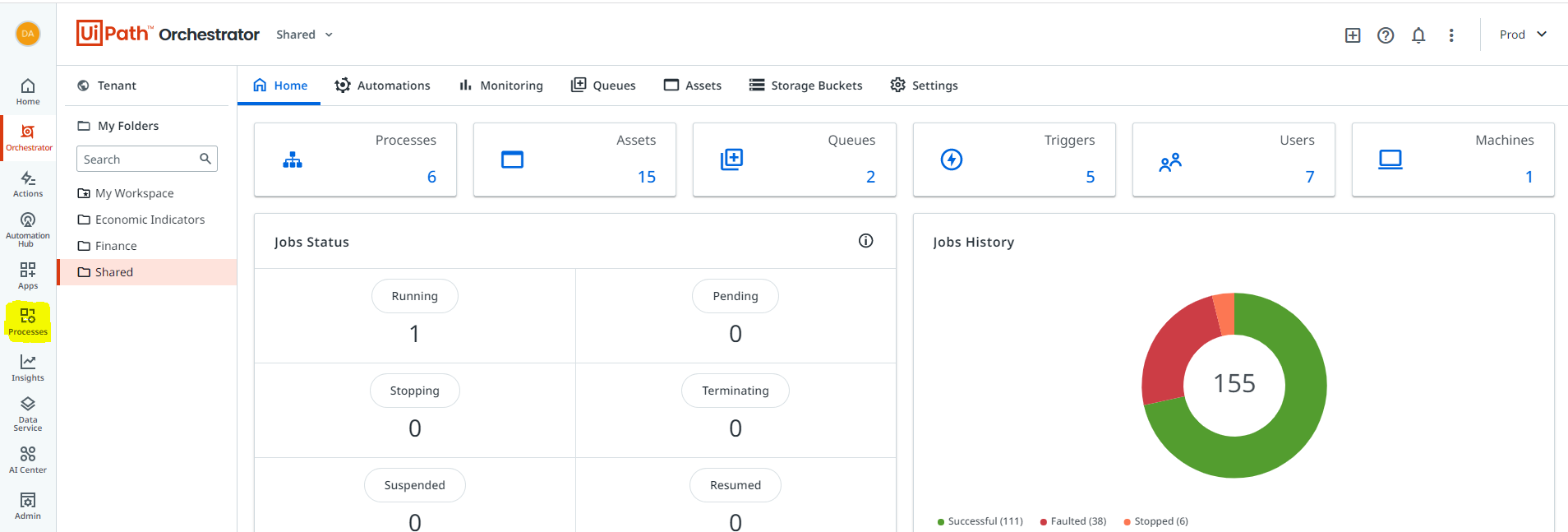Screen dimensions: 1568x532
Task: Open the help question mark icon
Action: [1386, 35]
